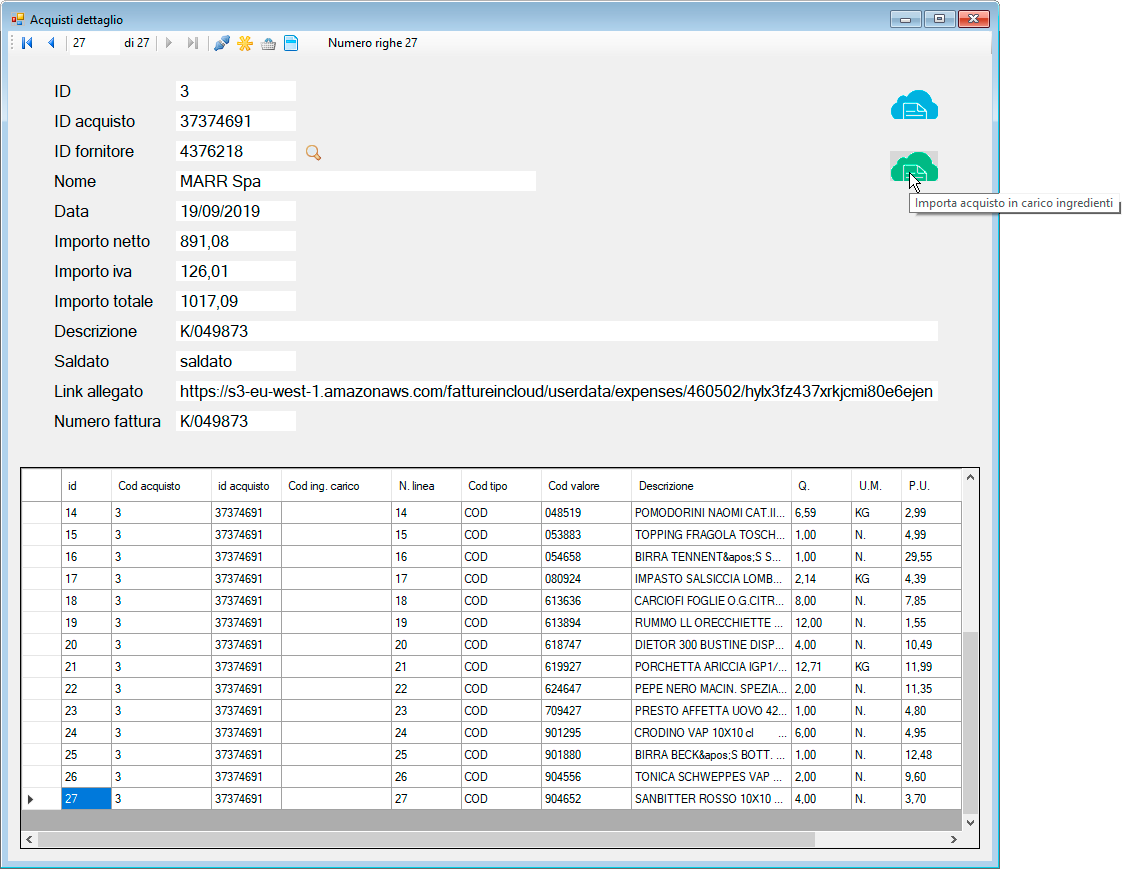The image size is (1122, 869).
Task: Maximize the Acquisti dettaglio window
Action: click(x=940, y=19)
